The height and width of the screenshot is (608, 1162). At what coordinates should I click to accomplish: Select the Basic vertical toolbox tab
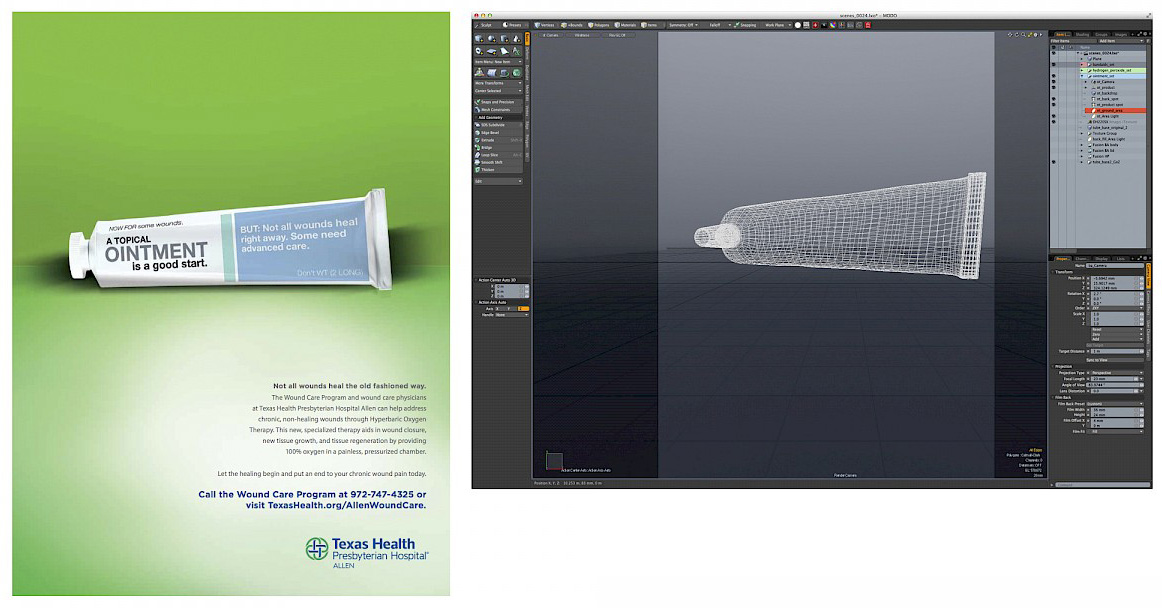[527, 39]
